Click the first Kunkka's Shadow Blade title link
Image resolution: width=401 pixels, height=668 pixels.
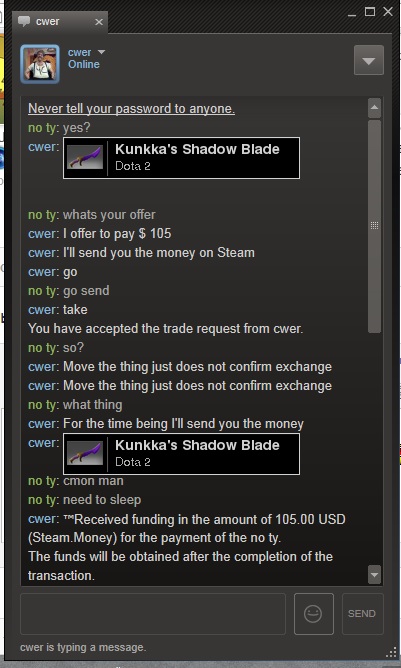[x=197, y=149]
